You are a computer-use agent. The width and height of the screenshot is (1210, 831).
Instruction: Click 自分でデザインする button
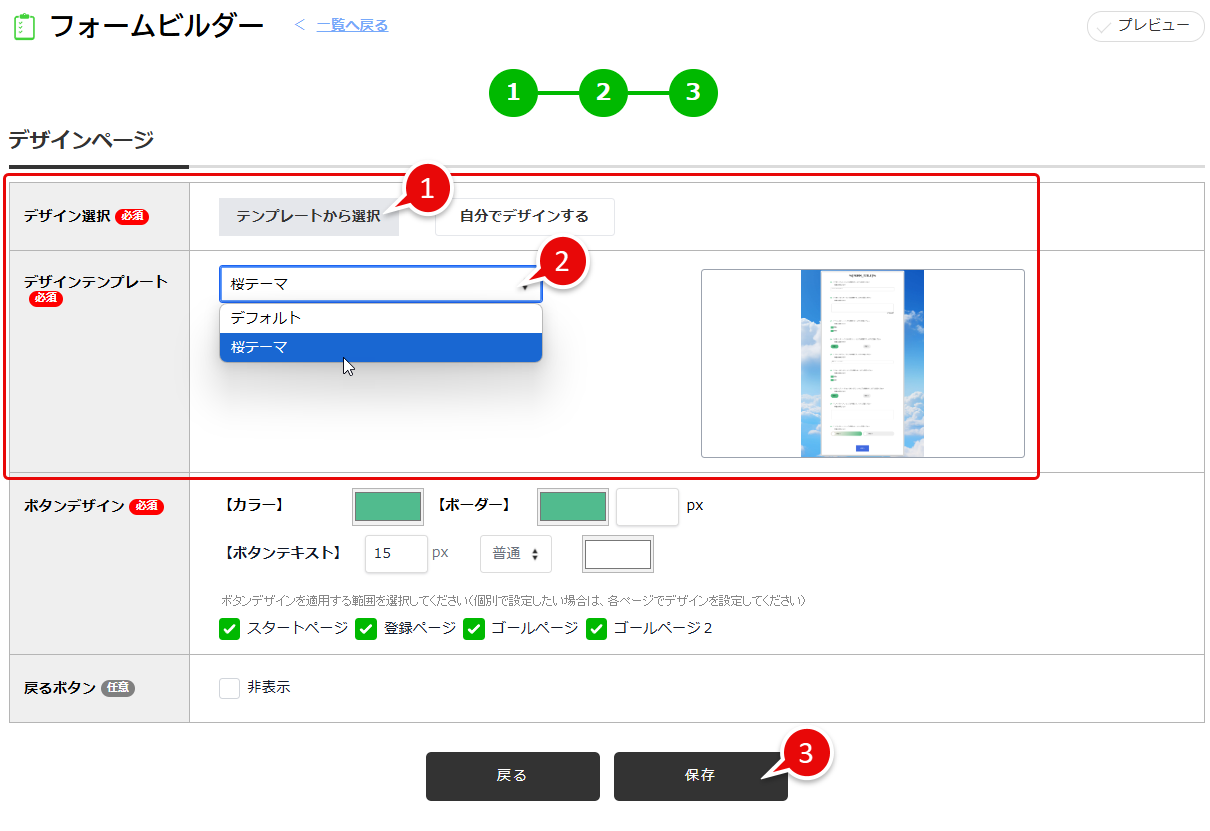(x=524, y=217)
